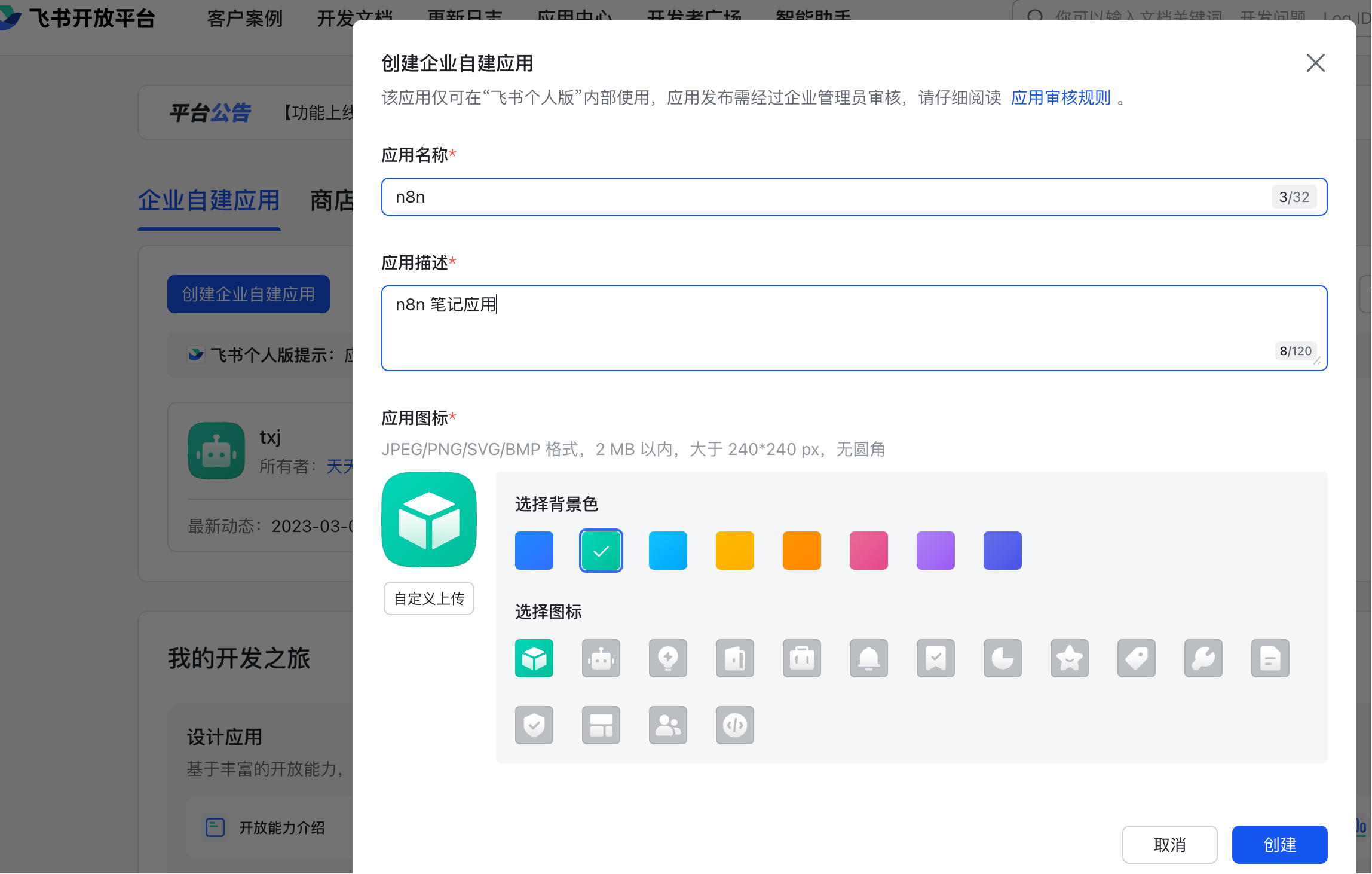
Task: Open the 应用审核规则 link
Action: click(x=1061, y=97)
